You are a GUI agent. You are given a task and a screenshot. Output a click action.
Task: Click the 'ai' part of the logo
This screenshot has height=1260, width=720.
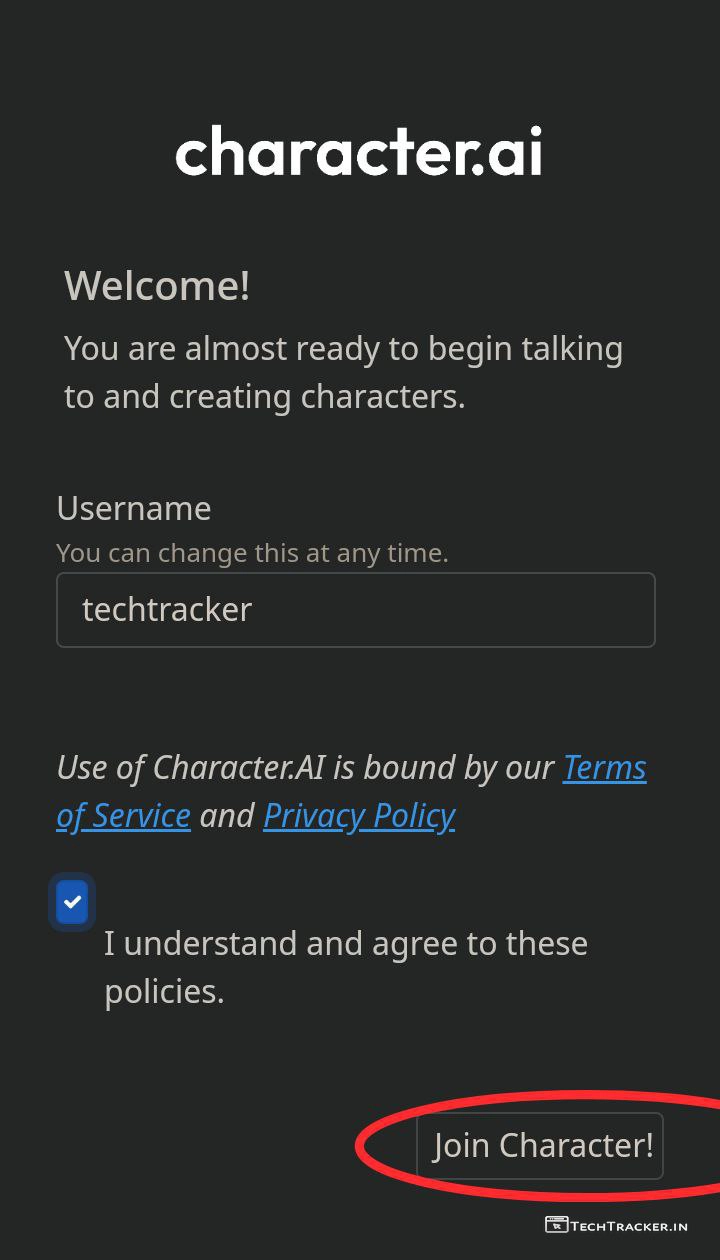click(515, 153)
